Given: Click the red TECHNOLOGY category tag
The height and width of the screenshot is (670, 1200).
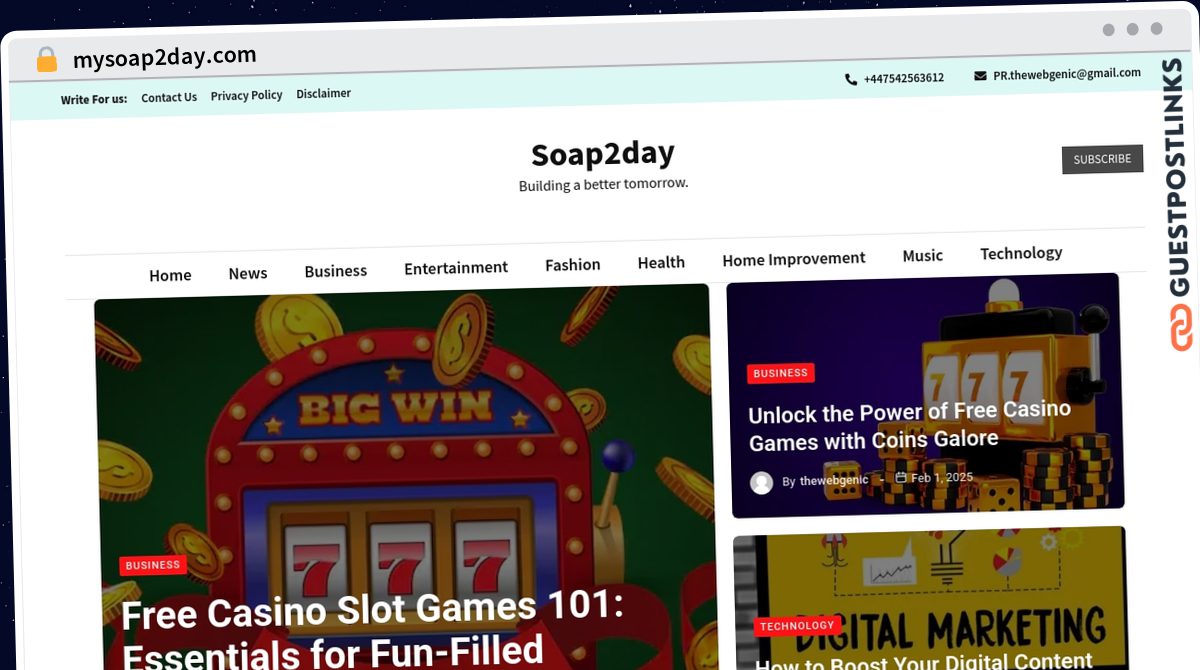Looking at the screenshot, I should point(796,626).
